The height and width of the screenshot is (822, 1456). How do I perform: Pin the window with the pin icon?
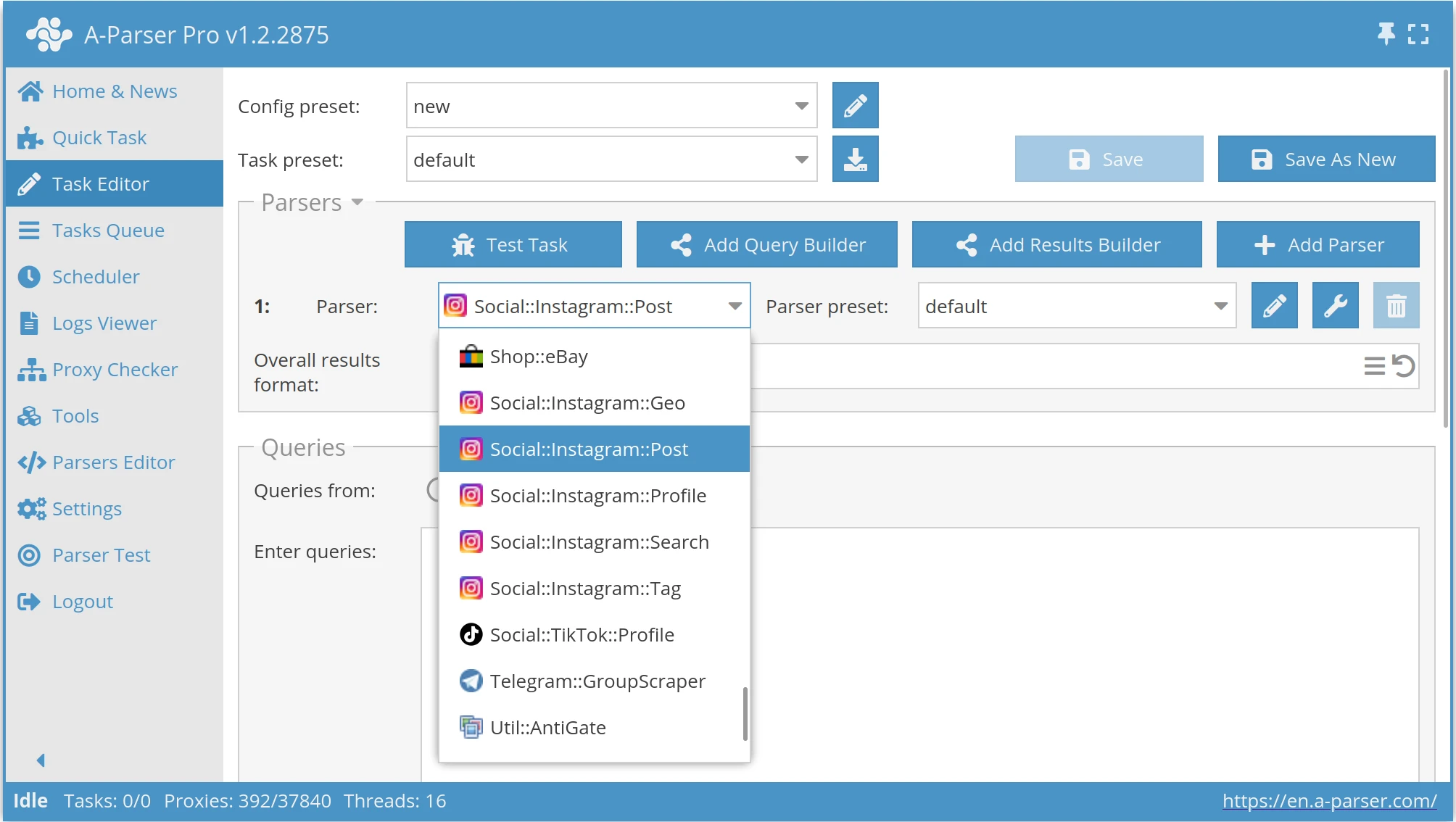(1386, 33)
